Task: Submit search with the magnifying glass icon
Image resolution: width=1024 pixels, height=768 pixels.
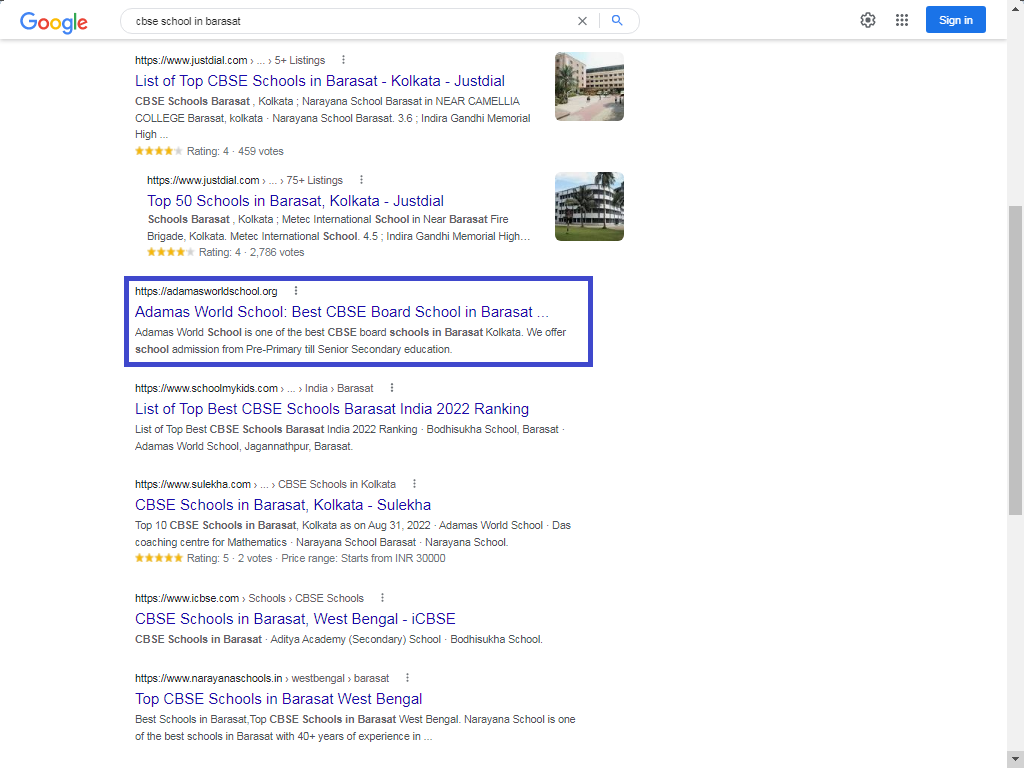Action: [x=616, y=21]
